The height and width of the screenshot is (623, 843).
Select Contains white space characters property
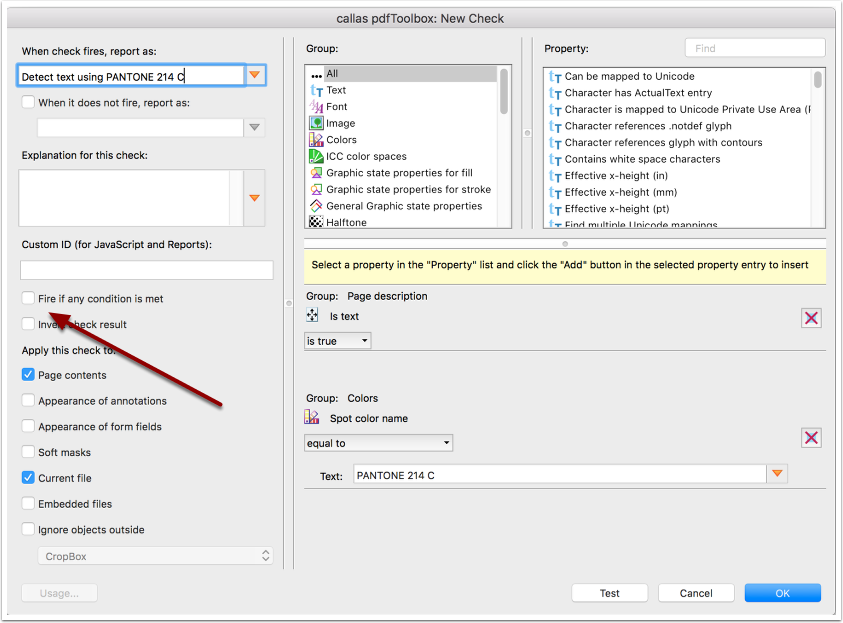tap(678, 160)
